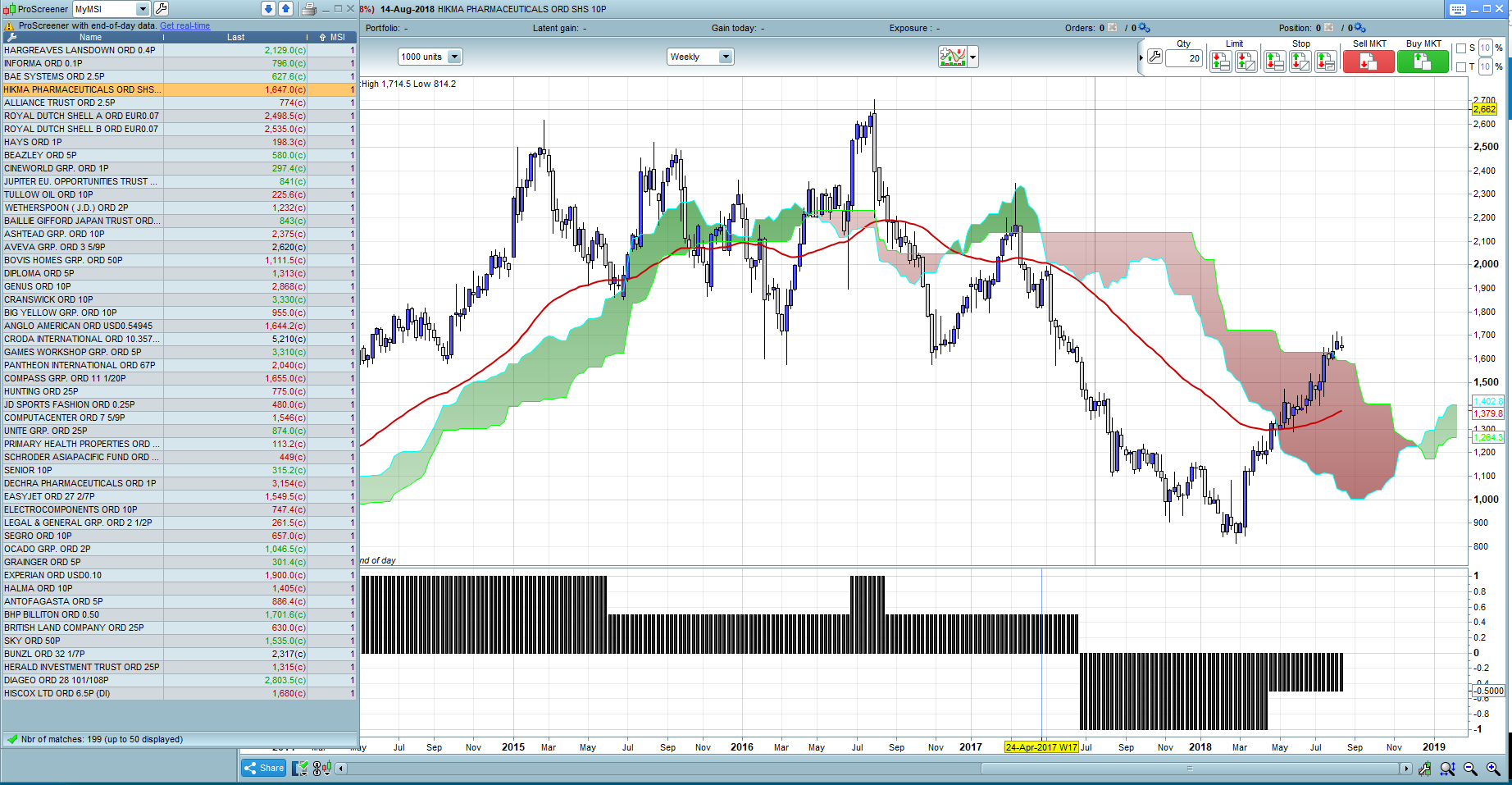Click the second Stop order button

[1300, 61]
